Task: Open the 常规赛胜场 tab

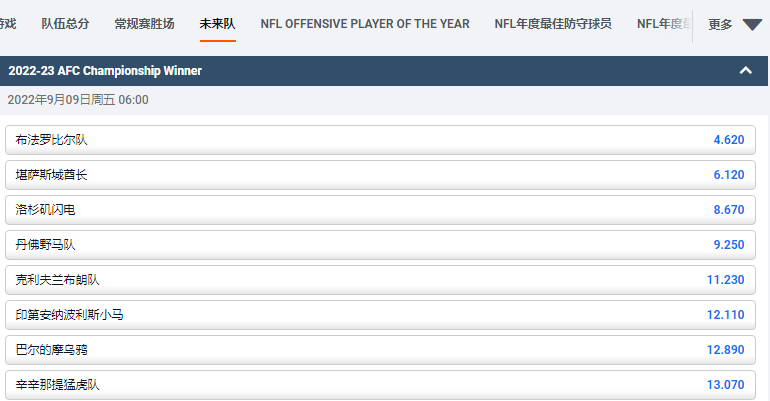Action: click(x=144, y=24)
